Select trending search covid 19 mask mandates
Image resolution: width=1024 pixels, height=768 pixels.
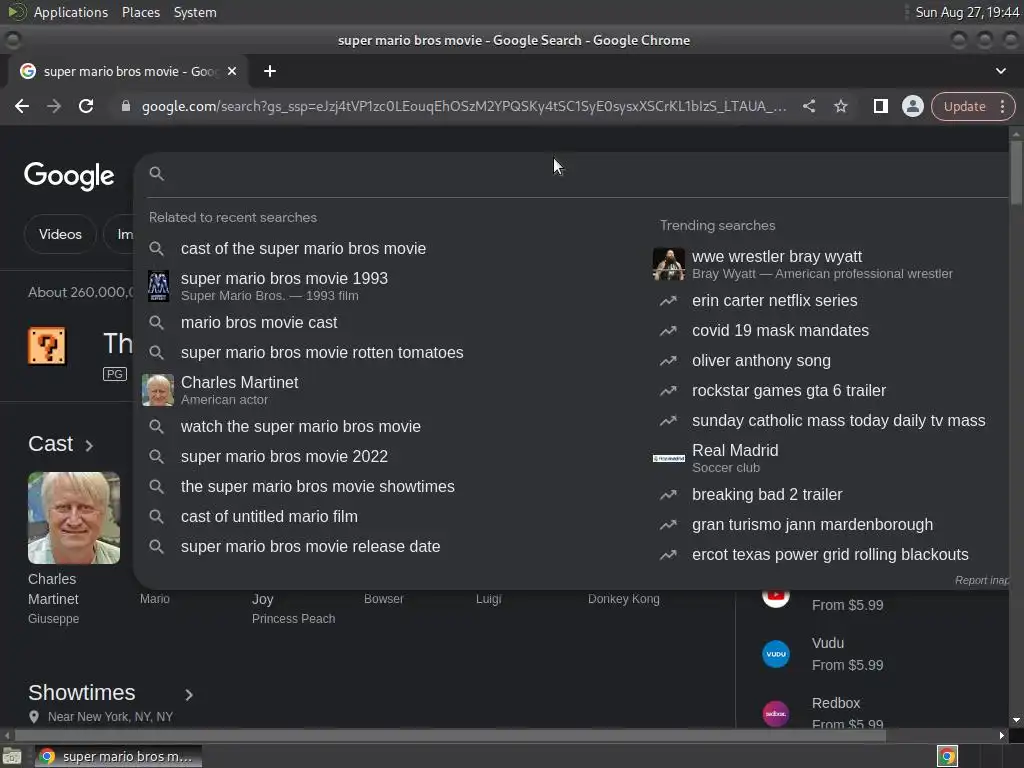coord(780,330)
